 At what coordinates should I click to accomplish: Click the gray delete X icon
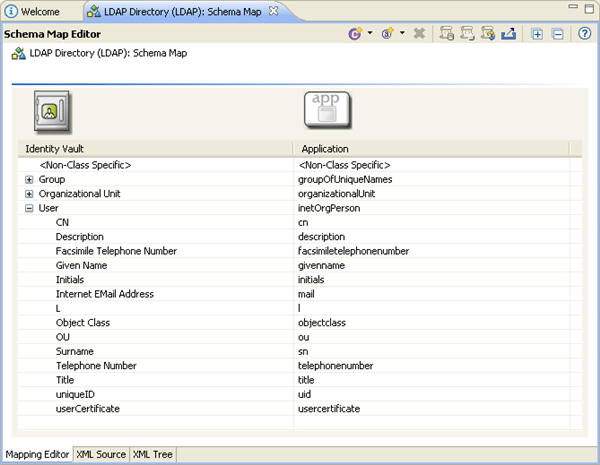pyautogui.click(x=419, y=34)
